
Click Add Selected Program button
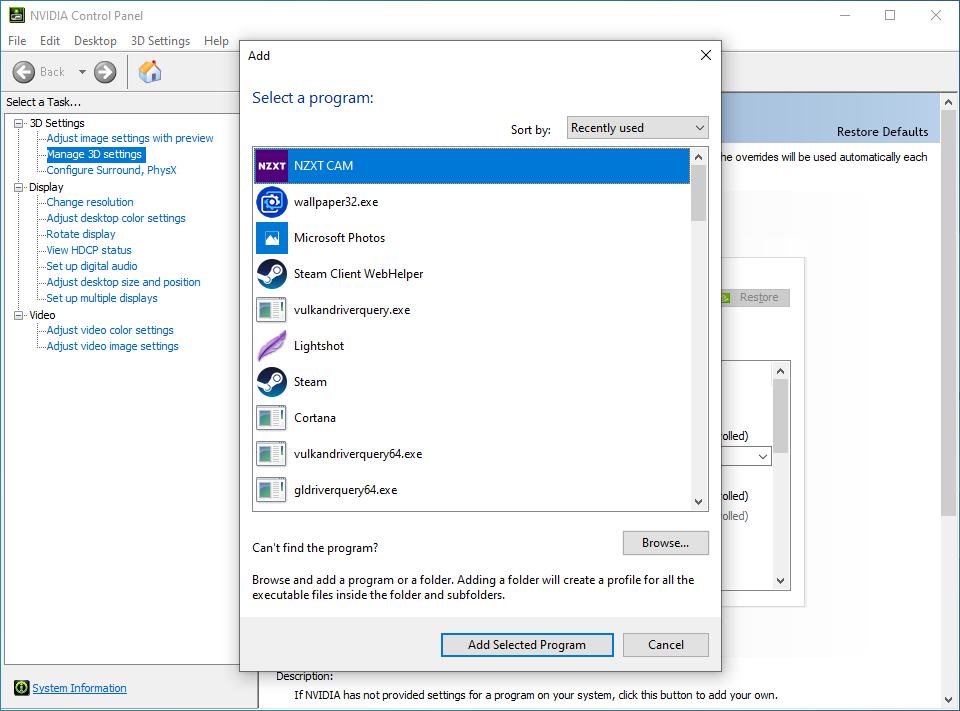coord(527,645)
